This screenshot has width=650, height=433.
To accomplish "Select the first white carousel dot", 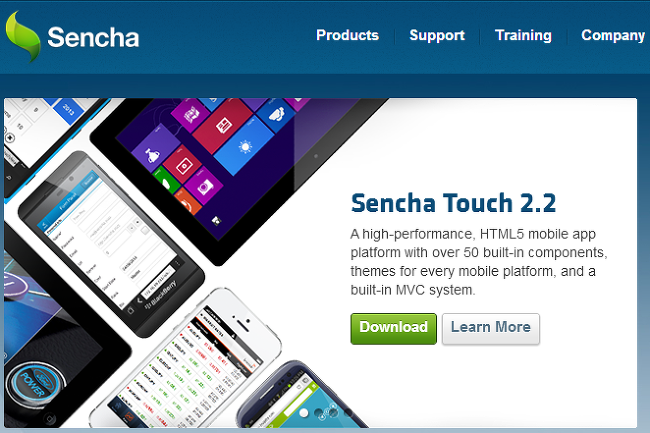I will [x=303, y=413].
